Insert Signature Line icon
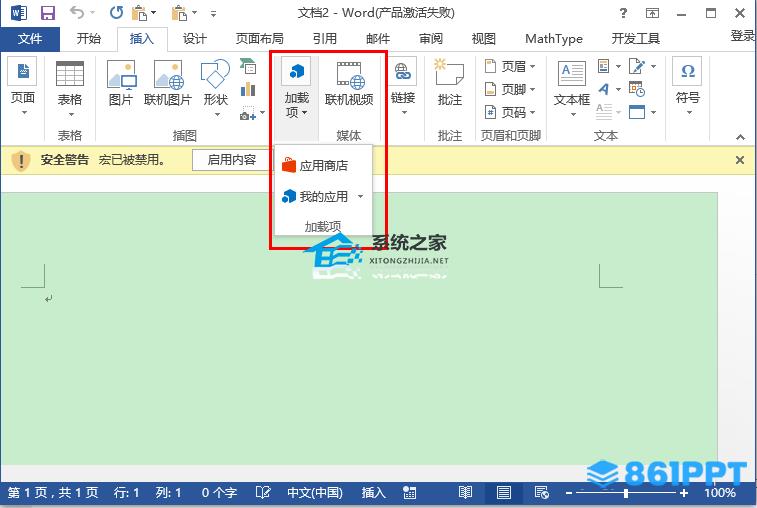Viewport: 757px width, 508px height. (636, 66)
